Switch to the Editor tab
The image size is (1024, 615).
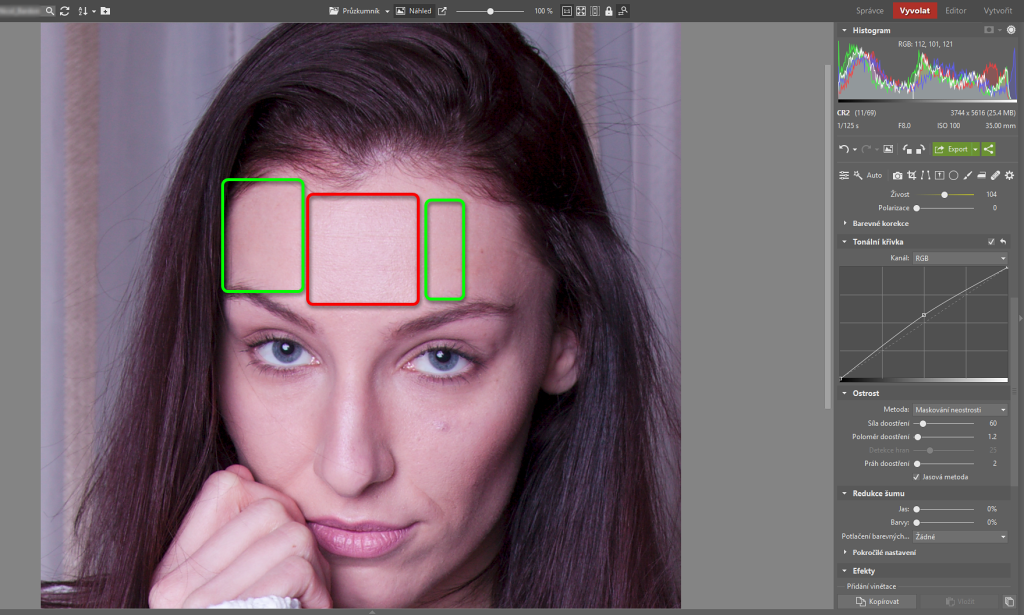[955, 10]
